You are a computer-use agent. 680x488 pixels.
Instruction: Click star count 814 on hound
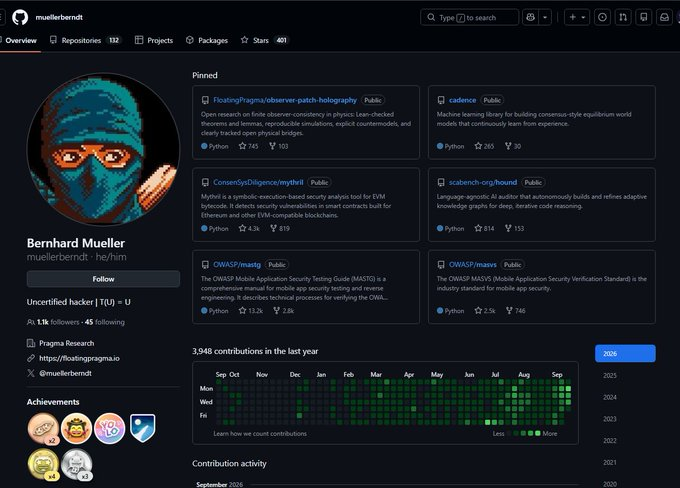[x=484, y=228]
